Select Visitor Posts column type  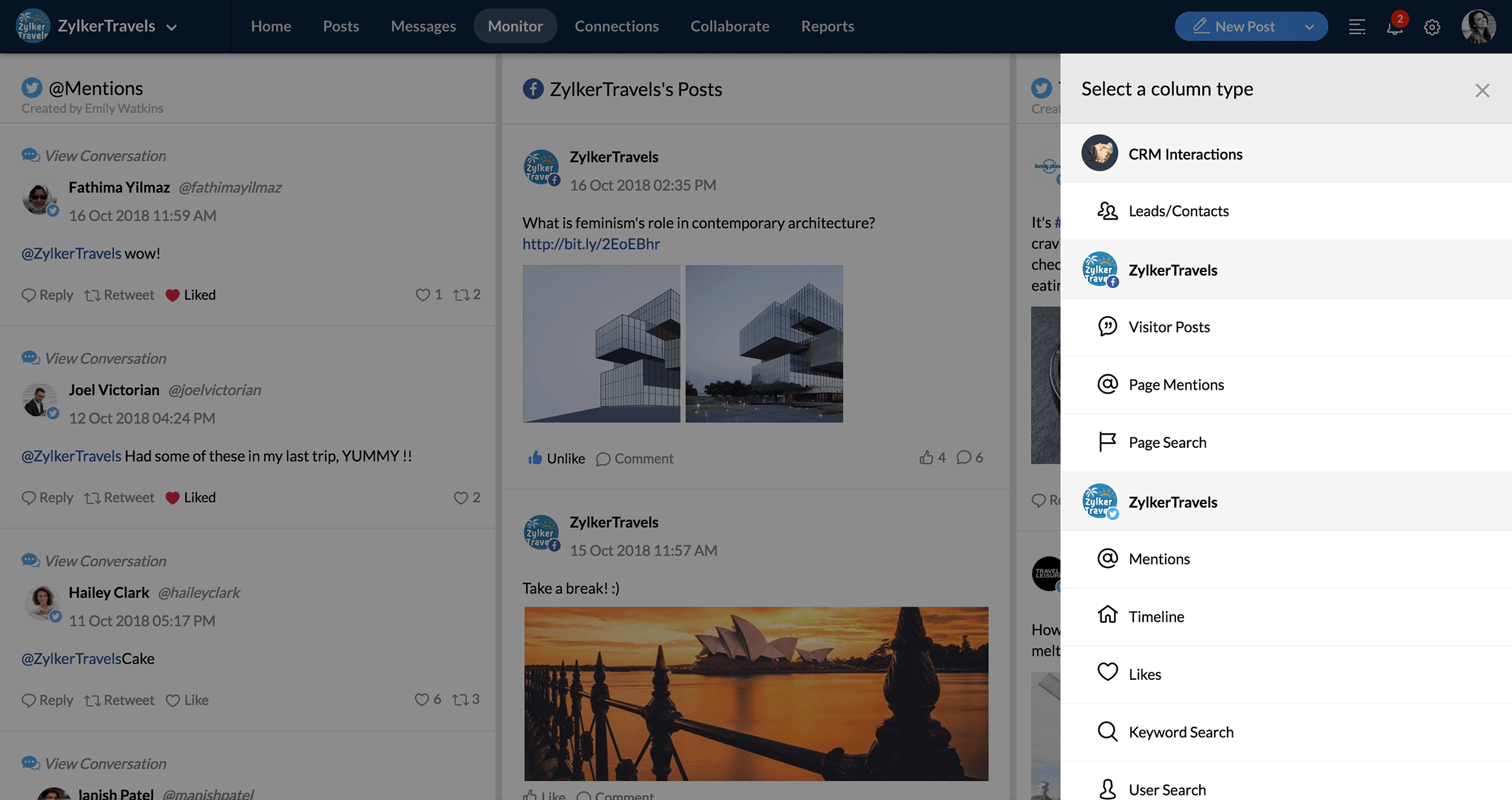point(1286,327)
